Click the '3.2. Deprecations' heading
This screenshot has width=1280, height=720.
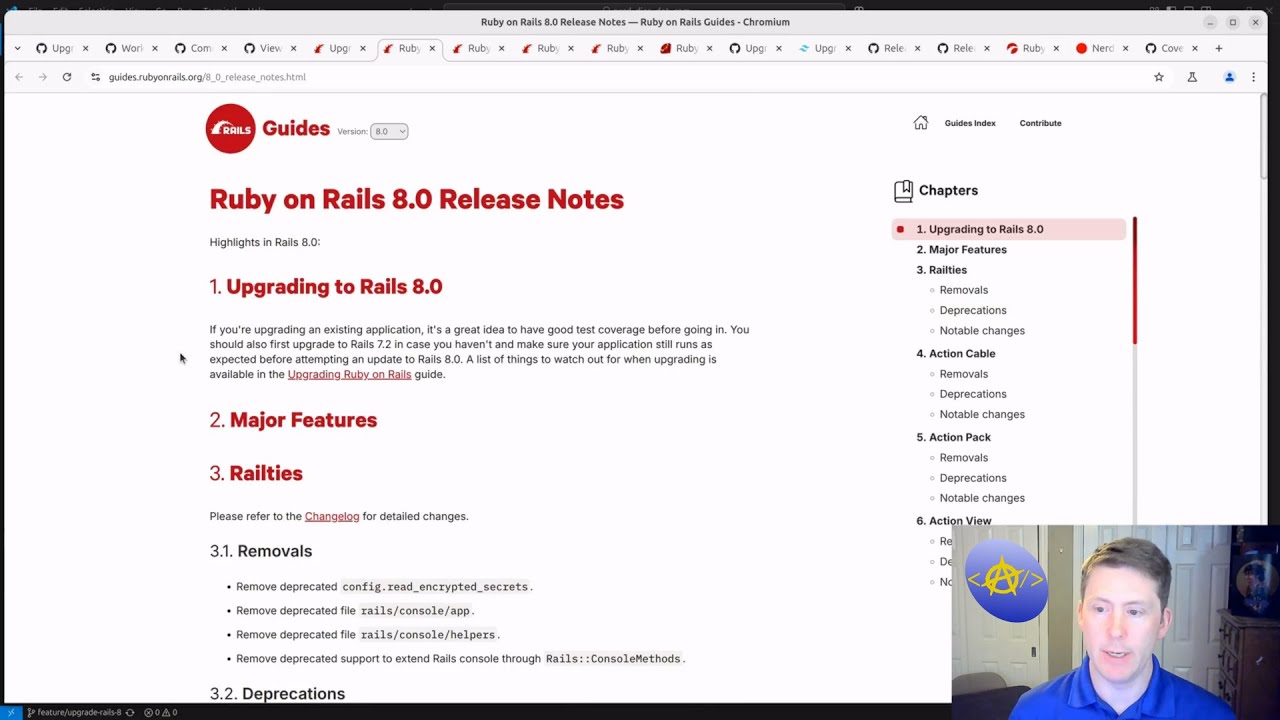pyautogui.click(x=277, y=694)
